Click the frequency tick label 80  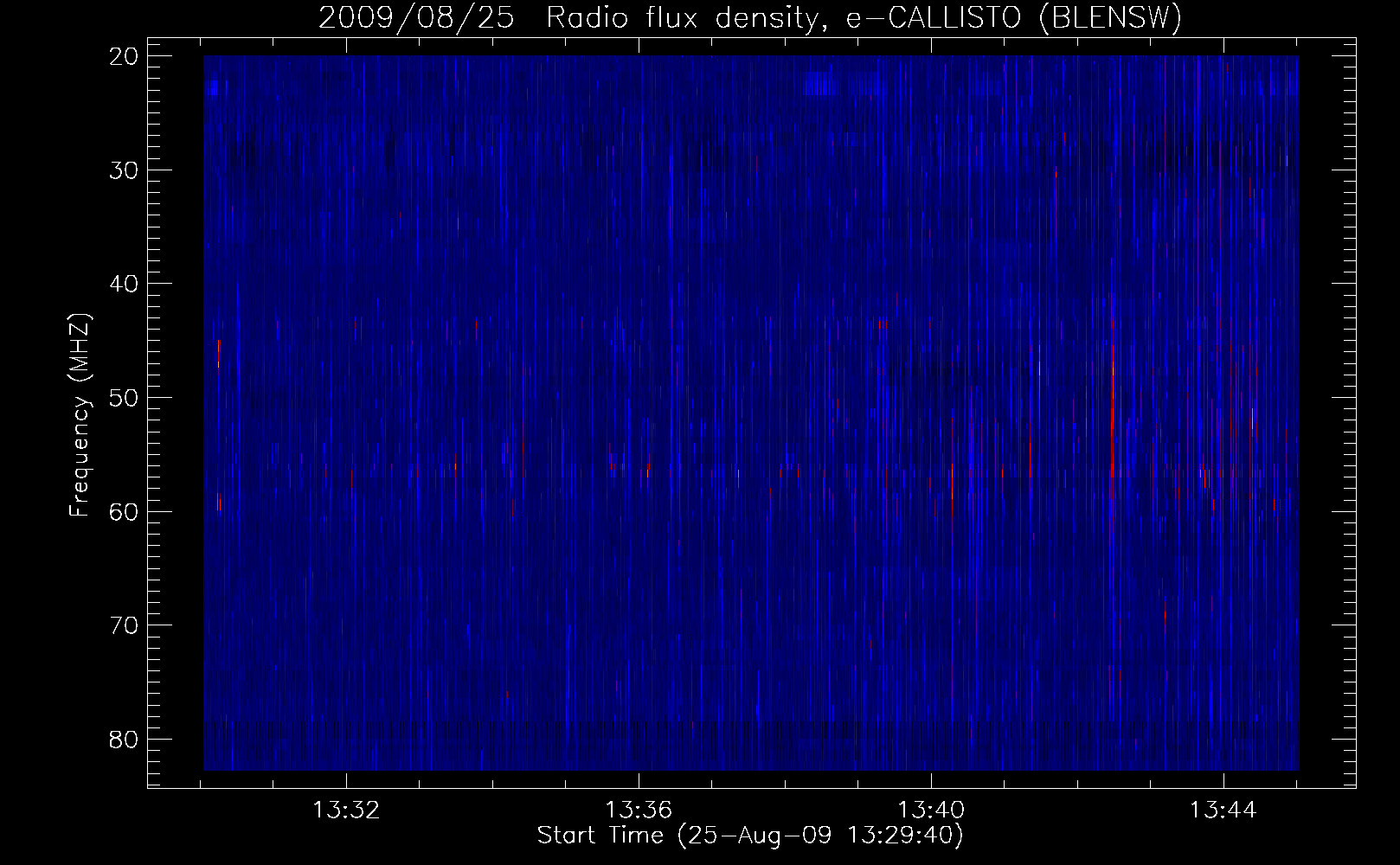124,739
